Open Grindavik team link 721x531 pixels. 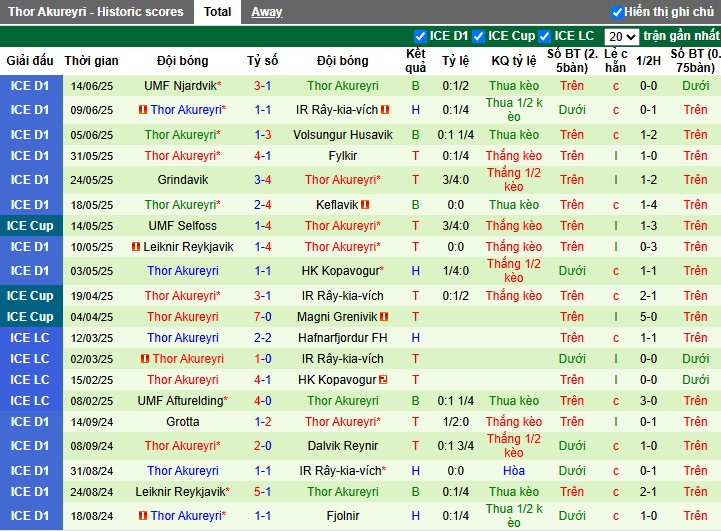click(183, 180)
